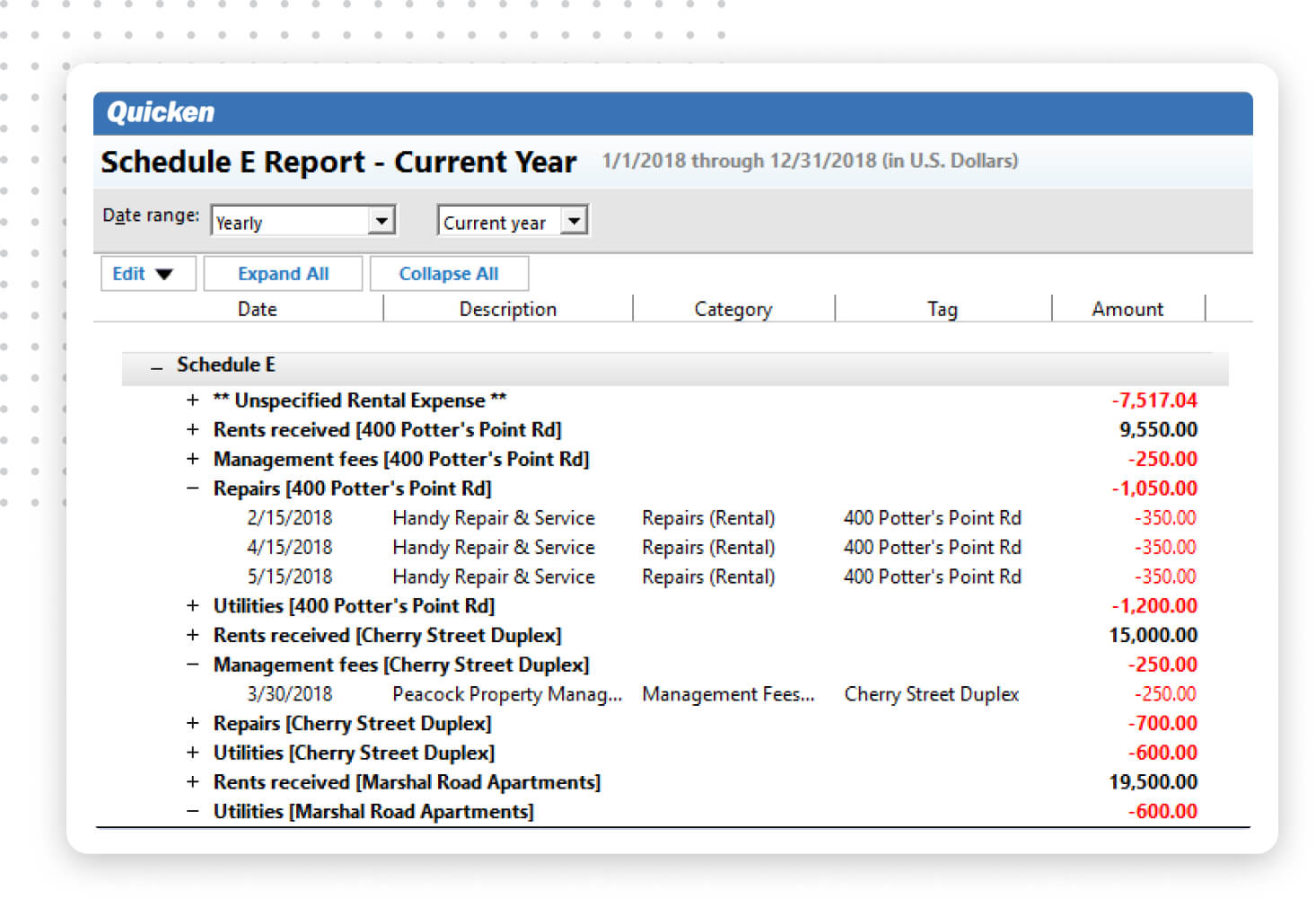Click Handy Repair & Service on 2/15/2018 row

[x=494, y=518]
